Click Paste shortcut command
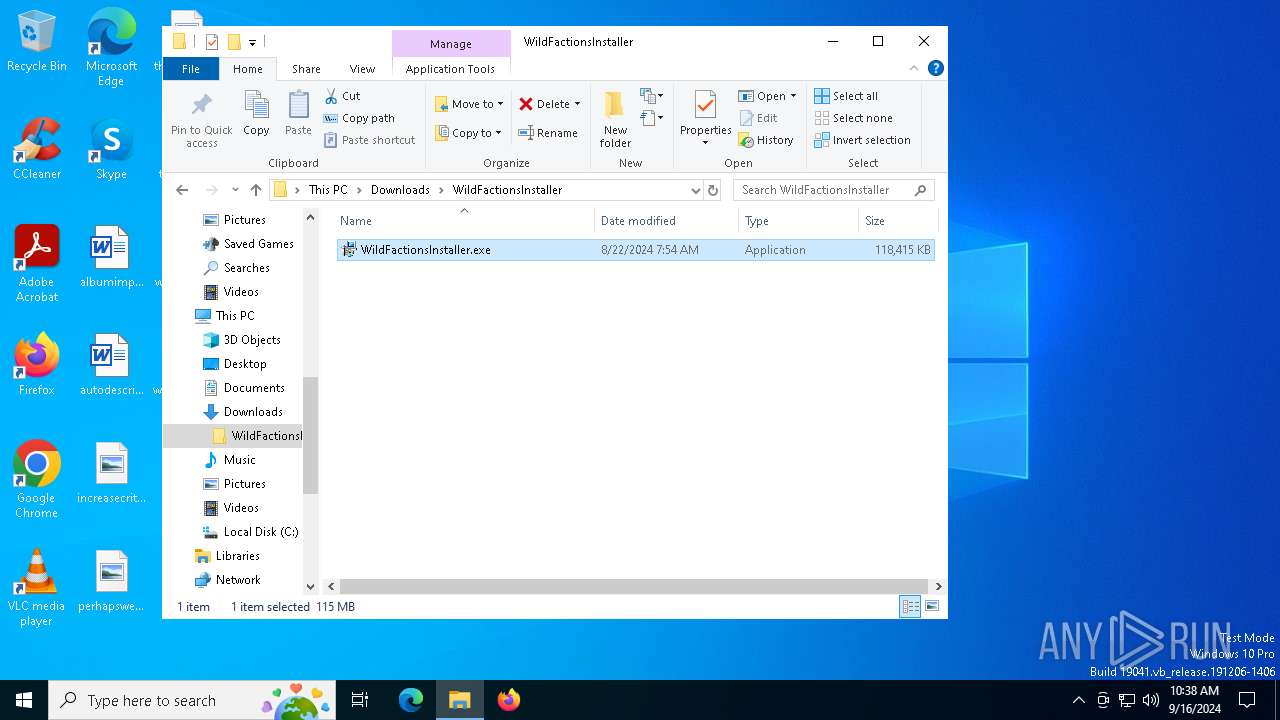This screenshot has height=720, width=1280. coord(370,140)
